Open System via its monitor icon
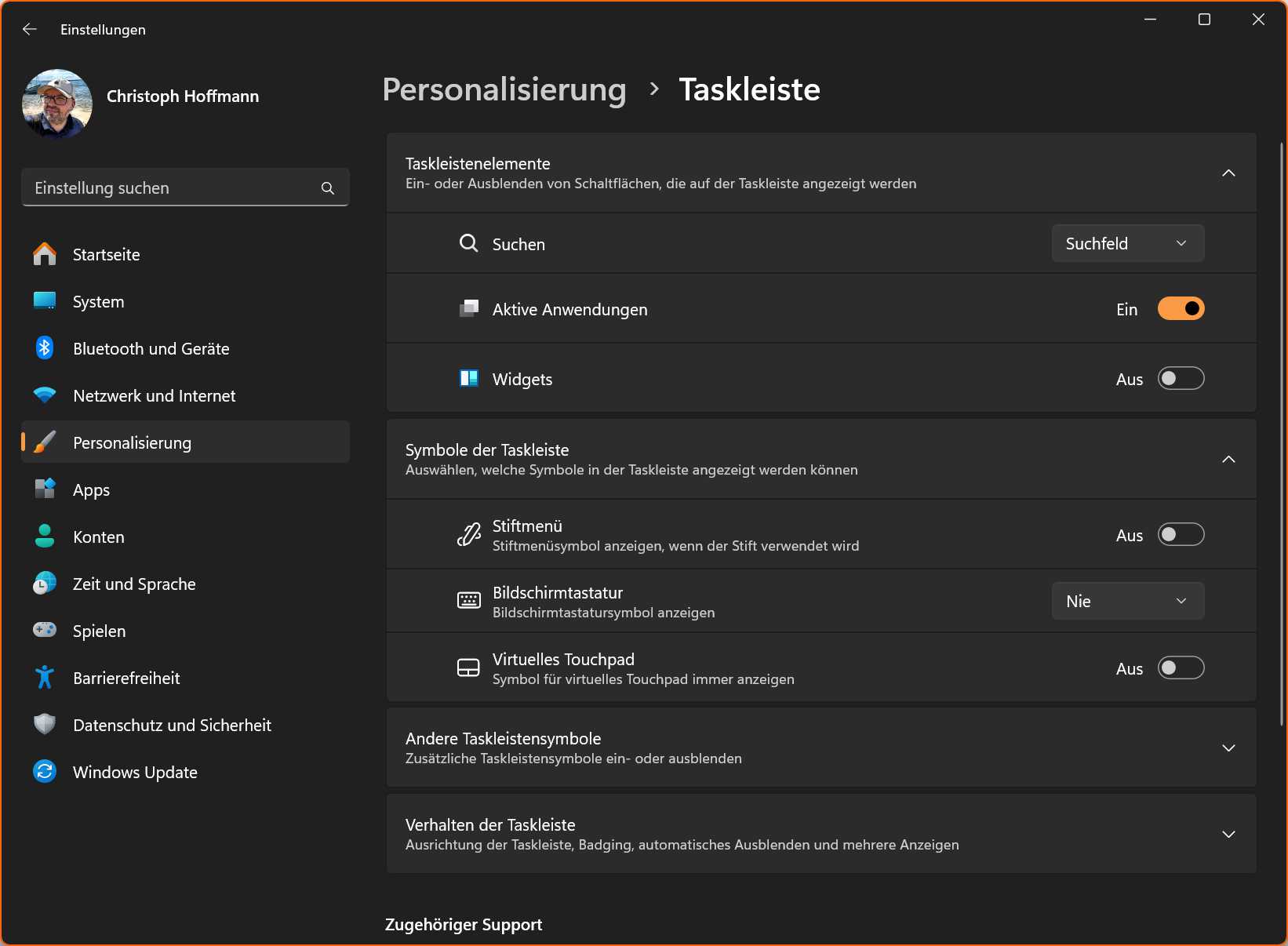Viewport: 1288px width, 946px height. tap(45, 301)
